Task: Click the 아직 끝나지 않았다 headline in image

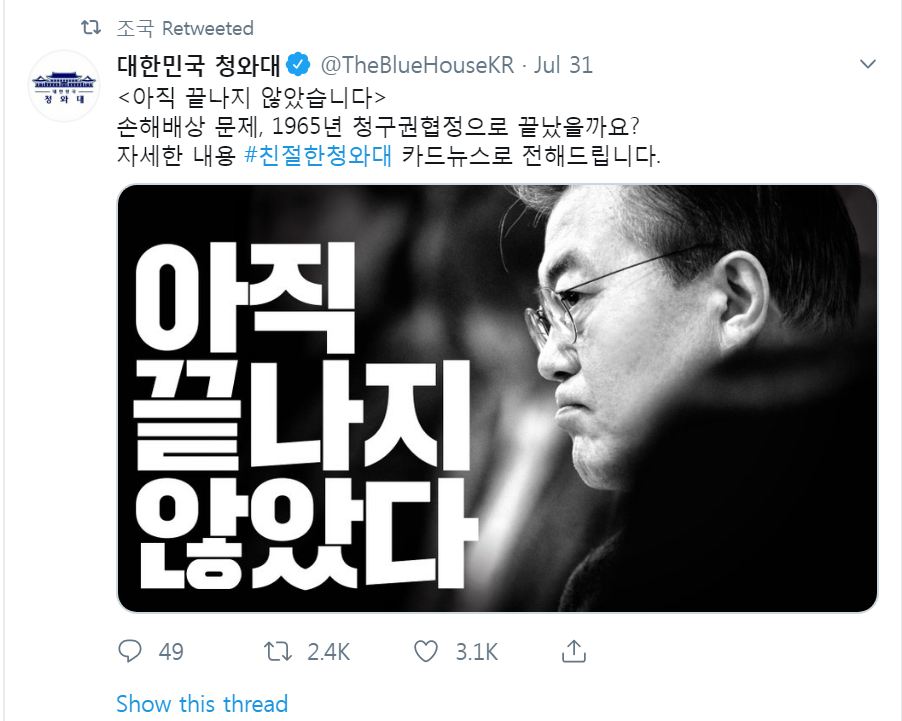Action: click(304, 417)
